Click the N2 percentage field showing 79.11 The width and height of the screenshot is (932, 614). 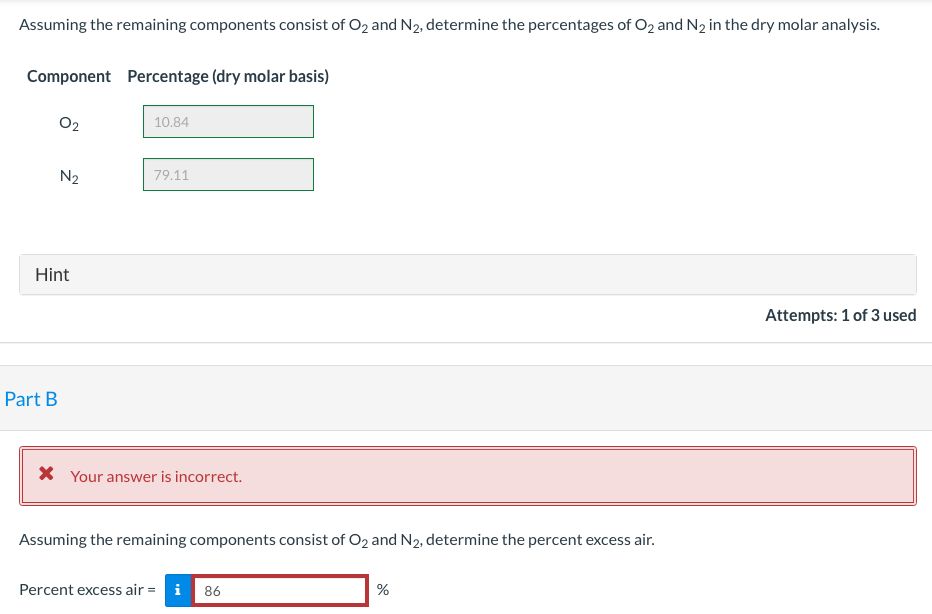[228, 175]
